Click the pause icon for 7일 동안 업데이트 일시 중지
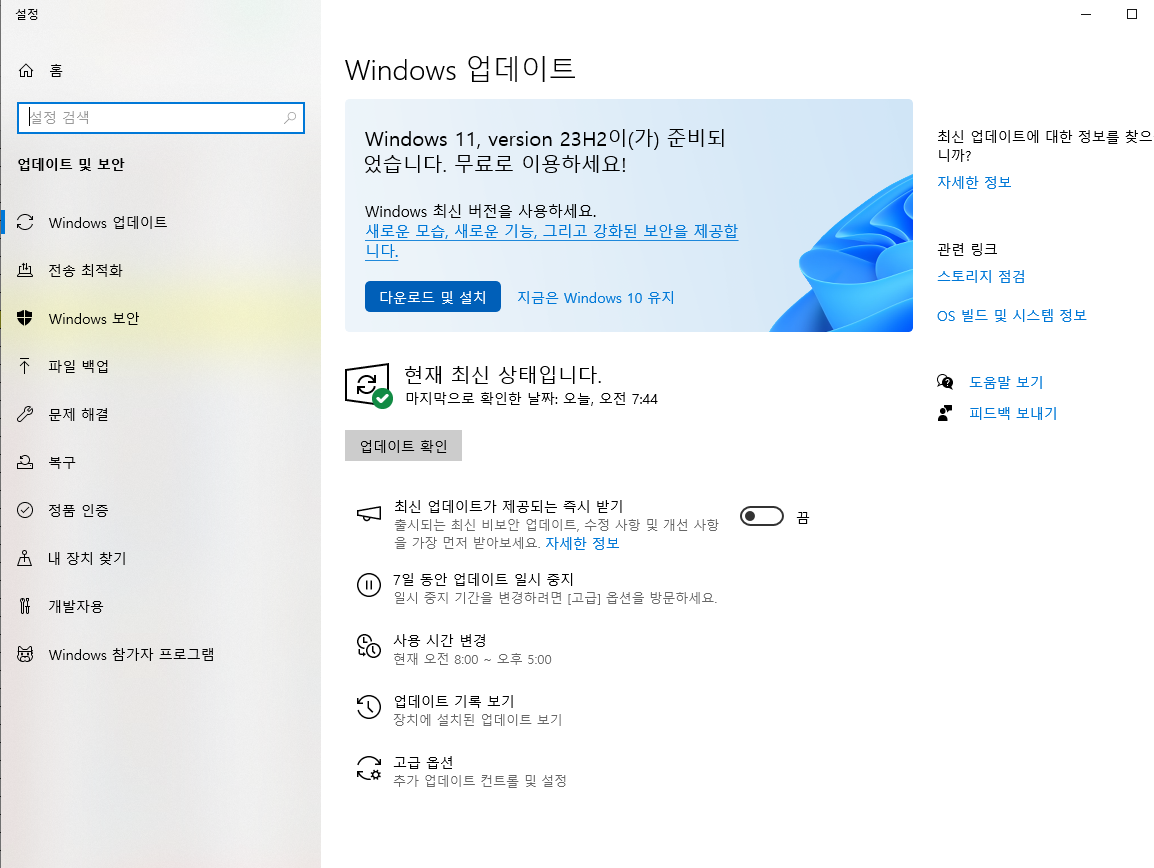Image resolution: width=1154 pixels, height=868 pixels. point(369,585)
